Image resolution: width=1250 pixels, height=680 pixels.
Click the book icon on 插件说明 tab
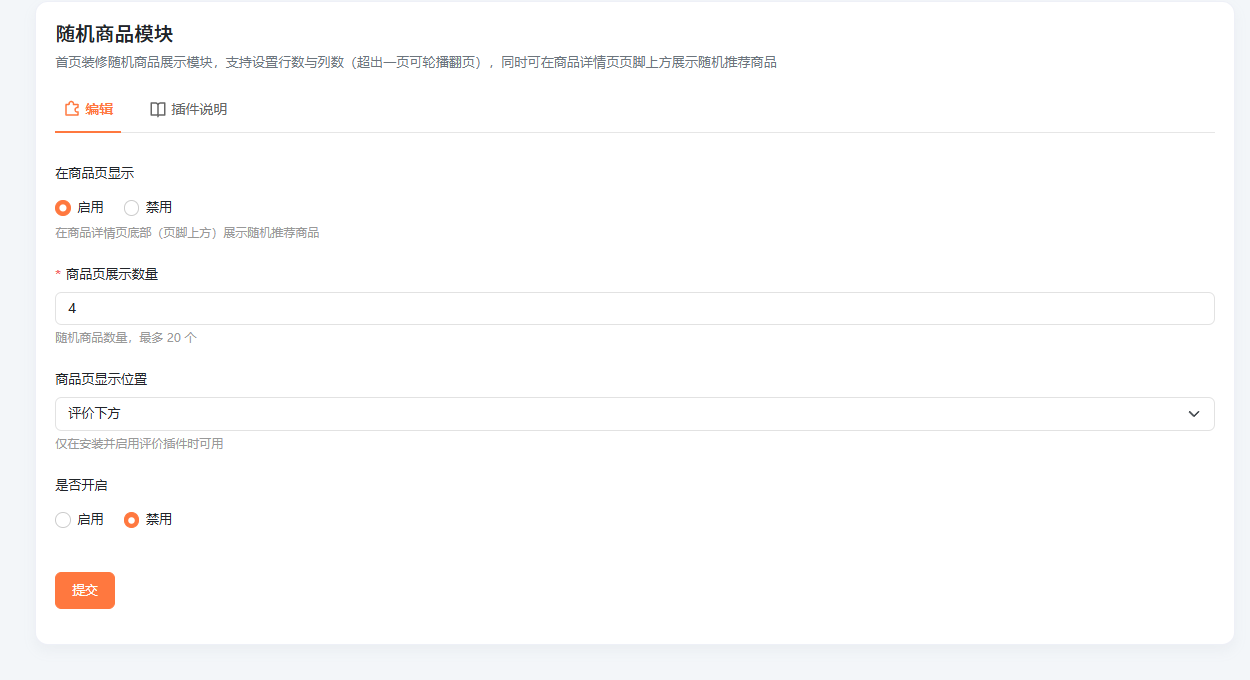click(157, 109)
